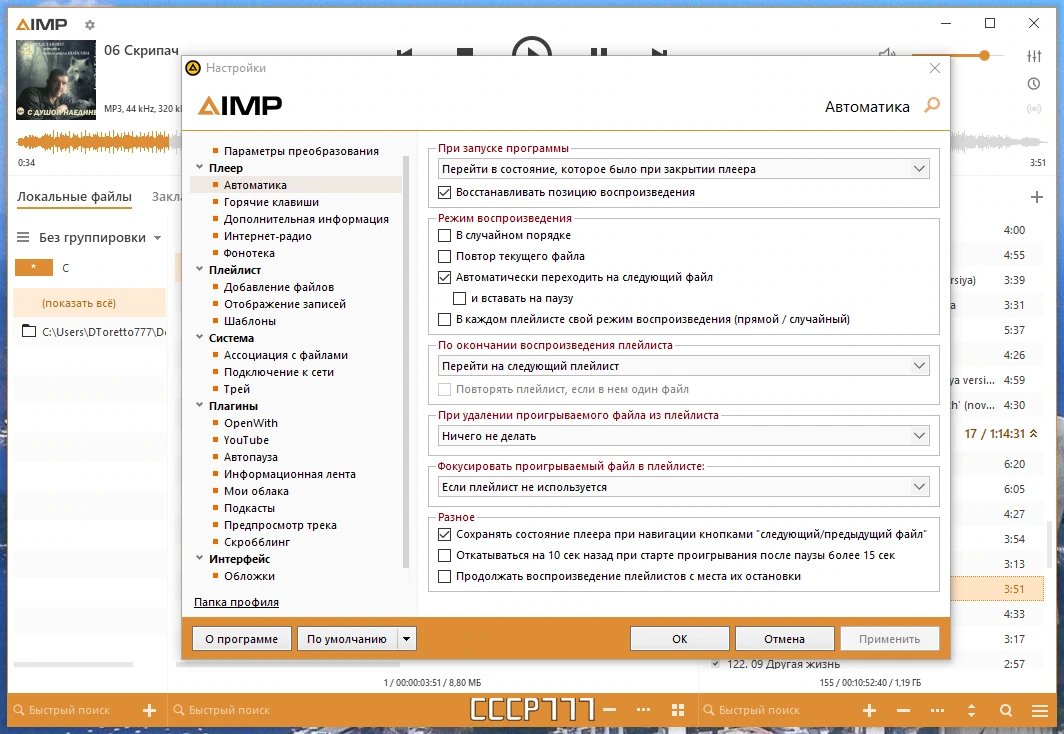Open the equalizer icon in main window
The height and width of the screenshot is (734, 1064).
click(x=1034, y=56)
